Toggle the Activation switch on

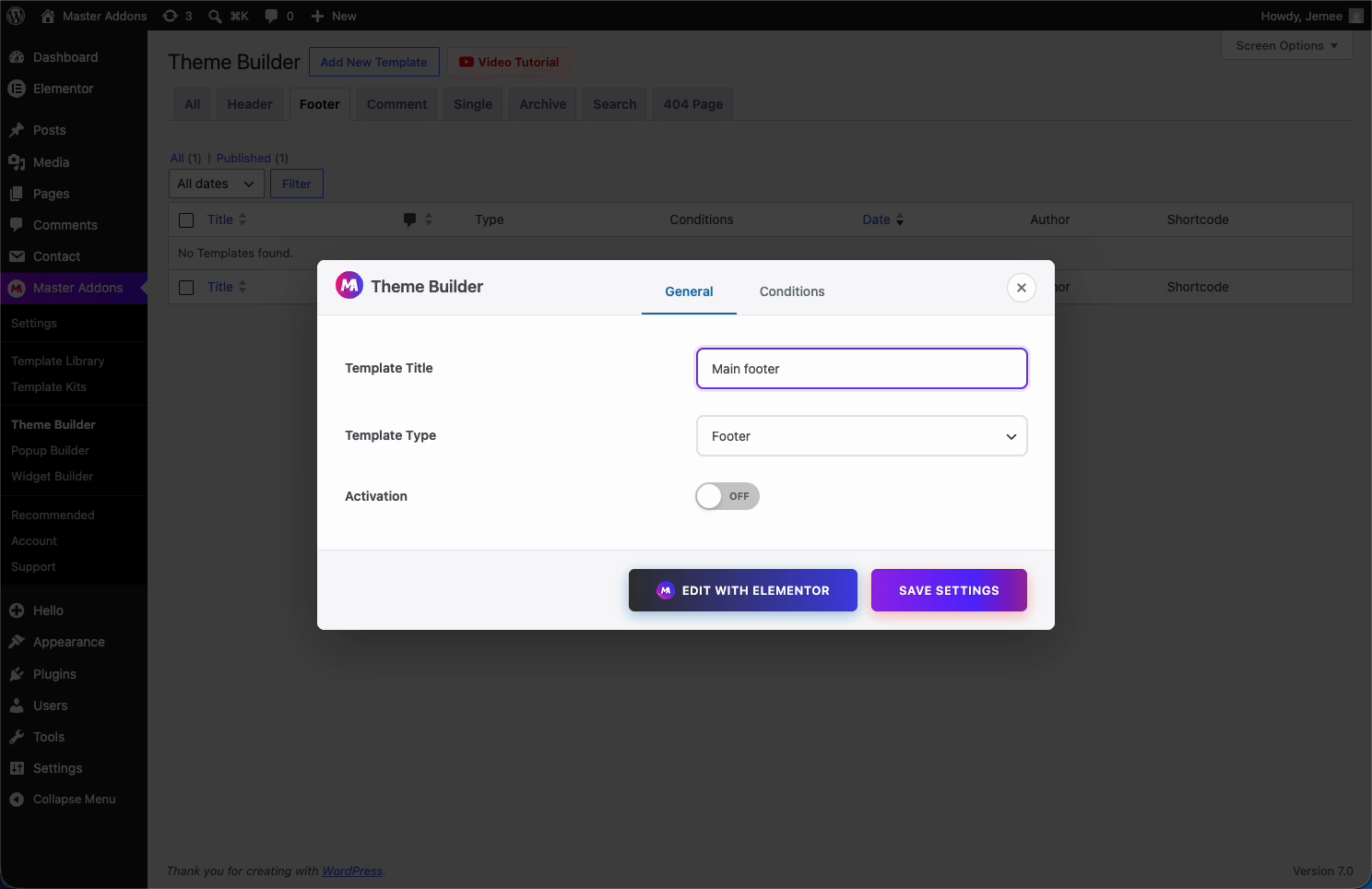(727, 496)
